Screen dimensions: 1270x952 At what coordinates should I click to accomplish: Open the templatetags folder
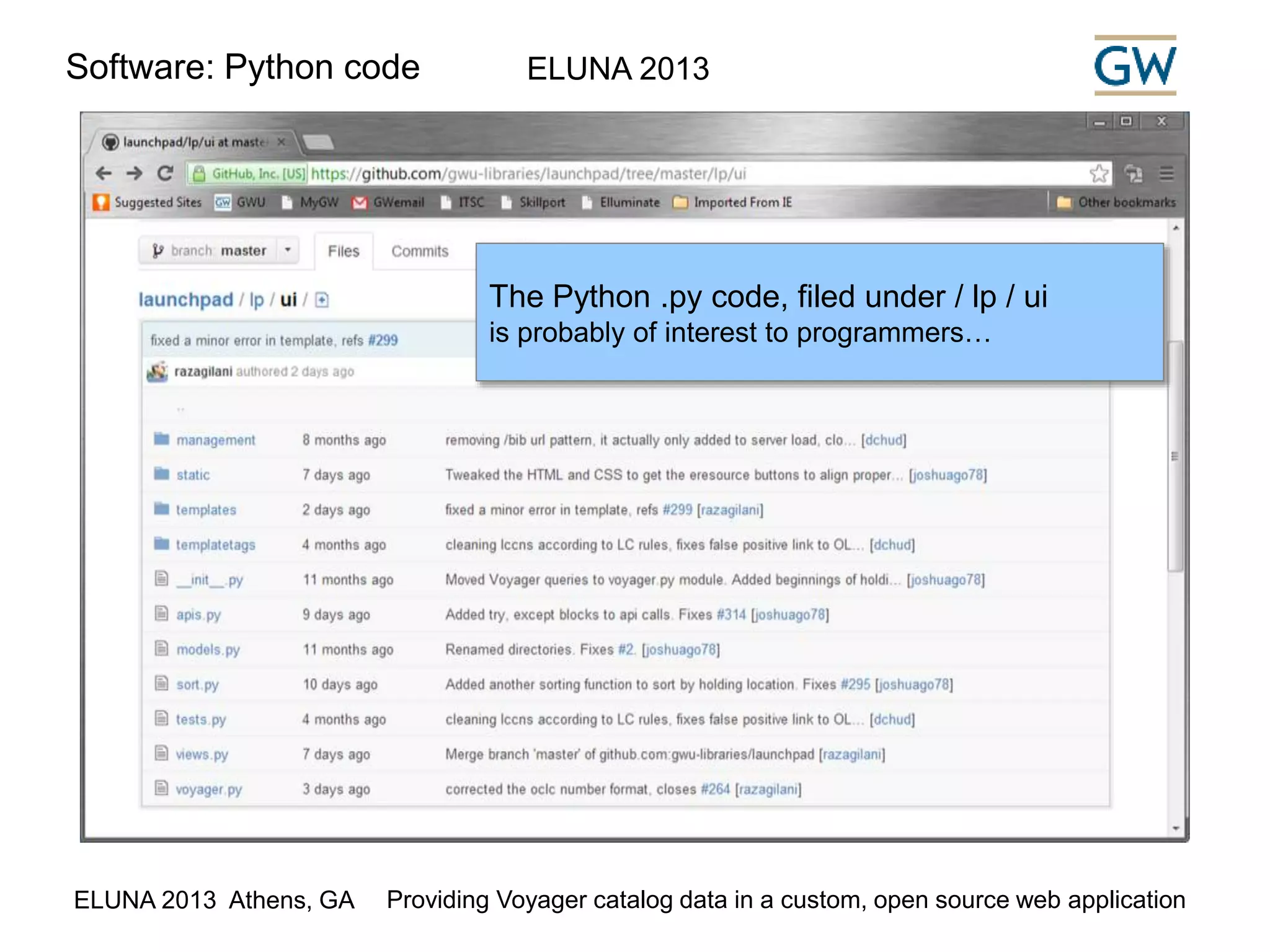click(215, 545)
